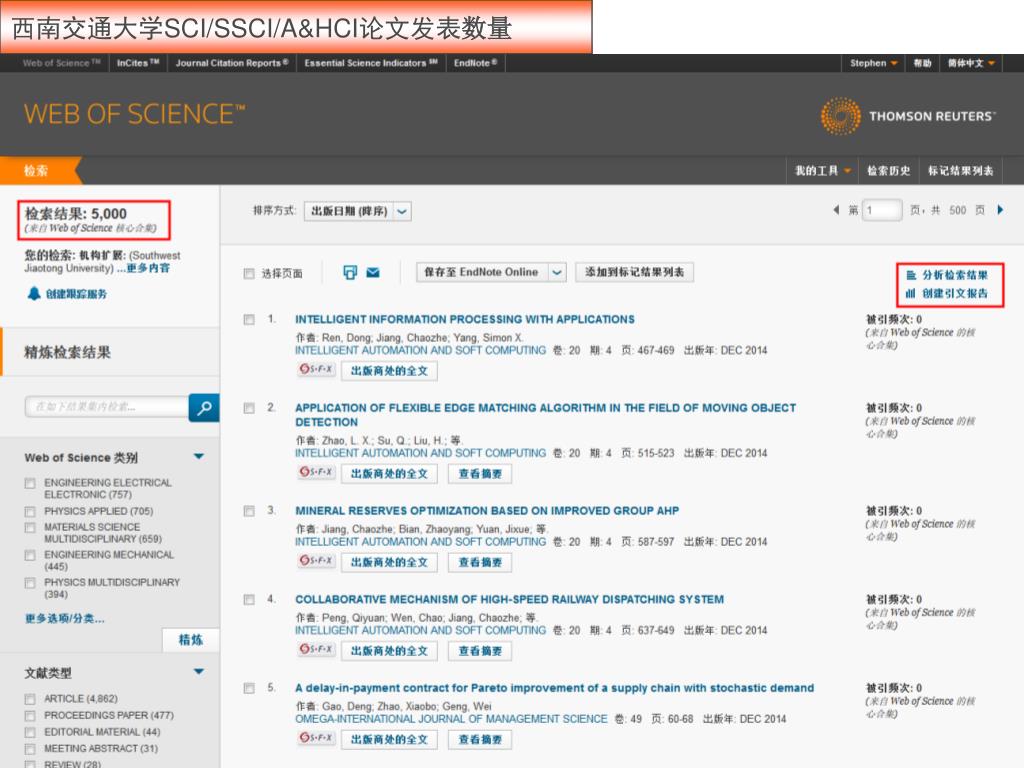Check Materials Science Multidisciplinary category
1024x768 pixels.
(30, 528)
